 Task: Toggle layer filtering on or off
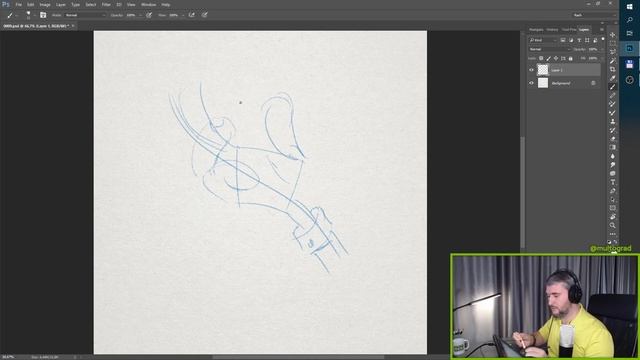pos(603,39)
